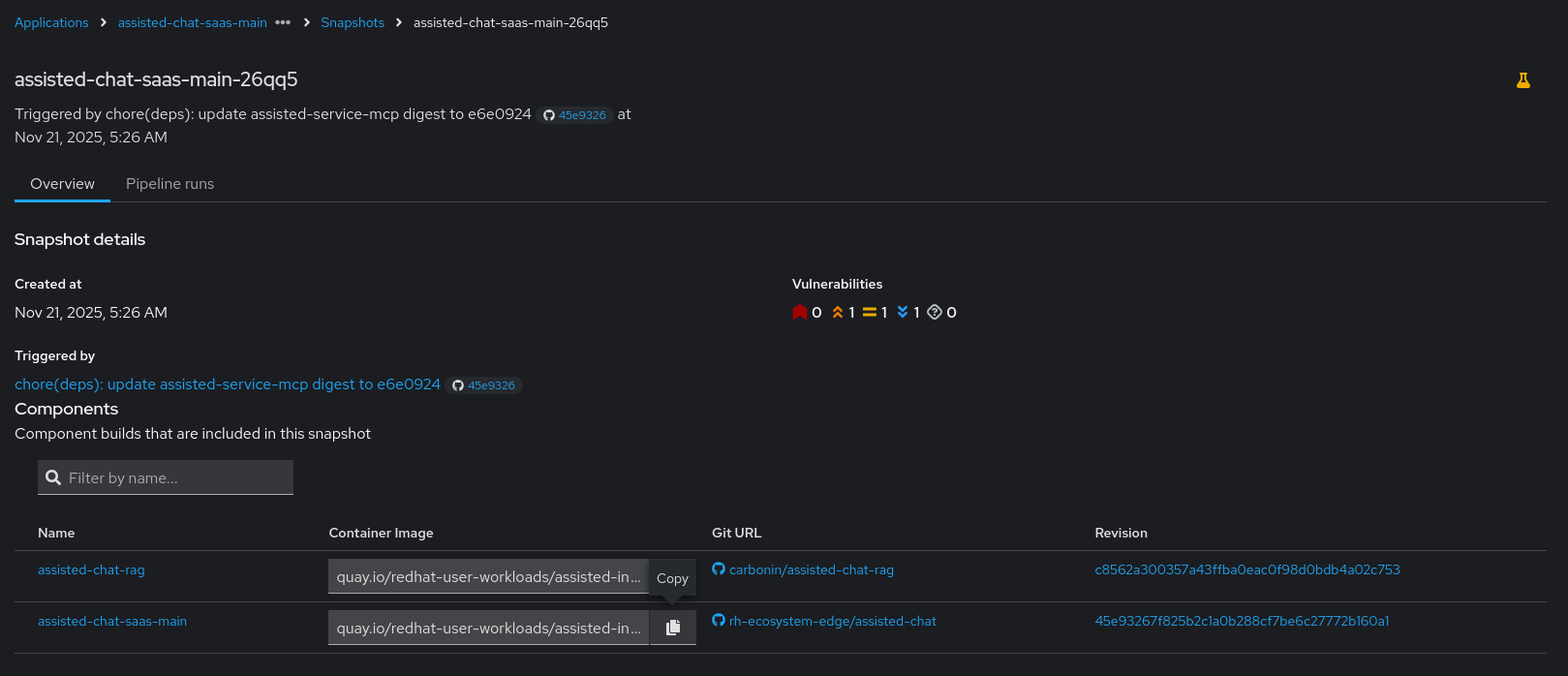The width and height of the screenshot is (1568, 676).
Task: Go to Applications in the breadcrumb
Action: coord(51,22)
